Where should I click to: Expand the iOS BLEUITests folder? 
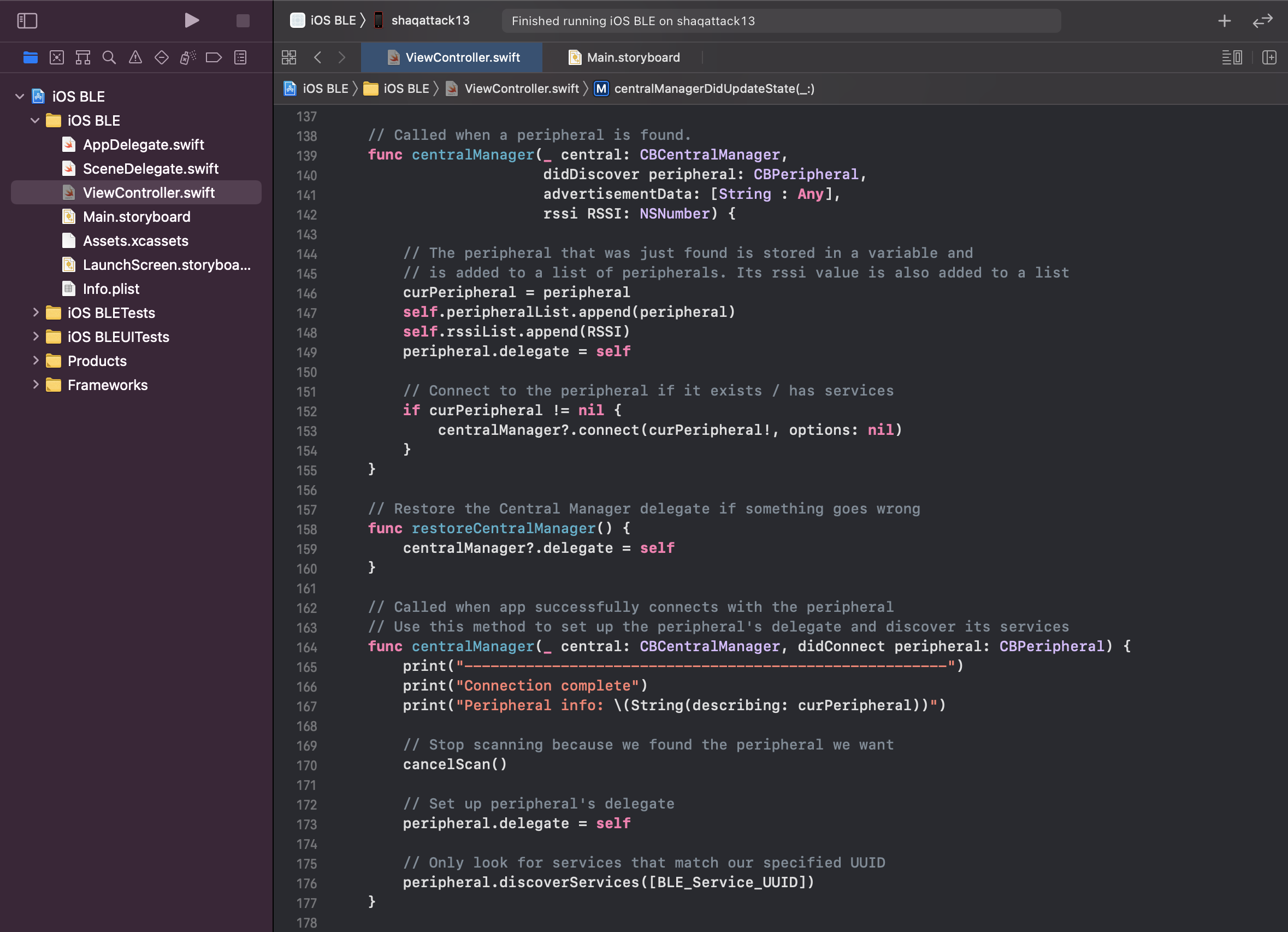coord(35,336)
